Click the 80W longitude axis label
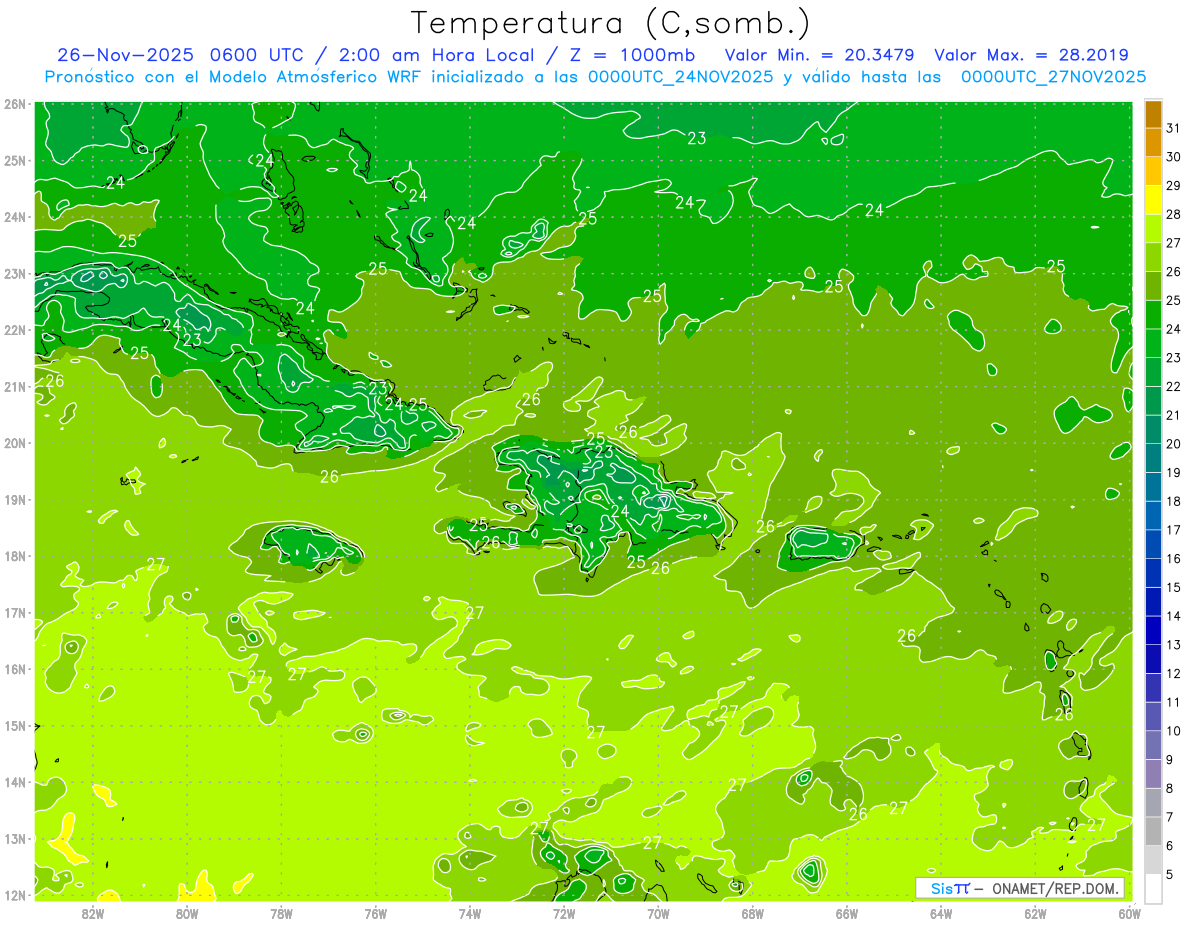 click(x=187, y=913)
